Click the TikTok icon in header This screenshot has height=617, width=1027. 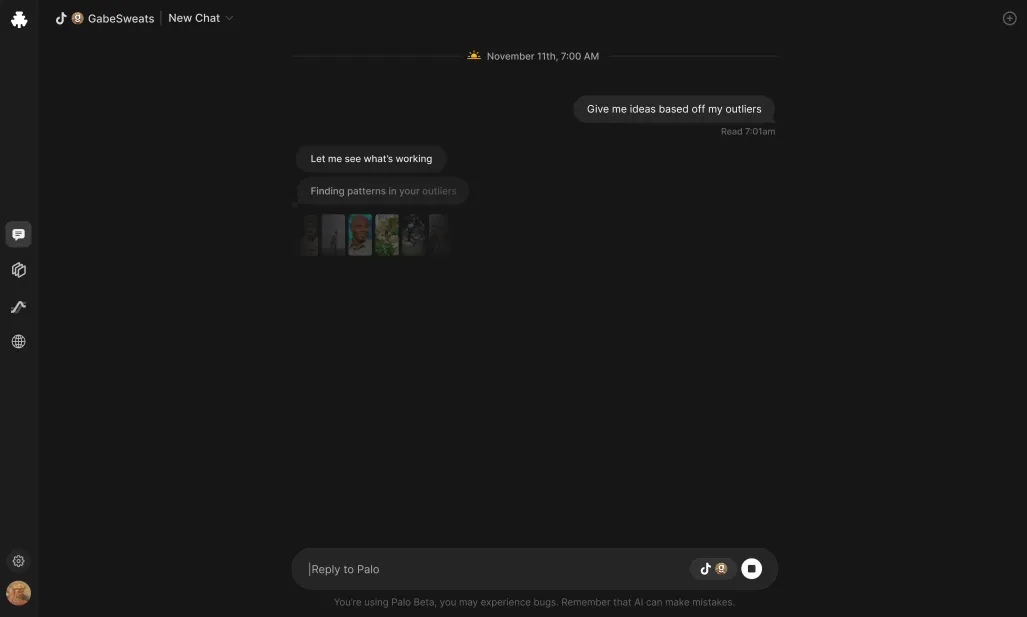pos(61,18)
